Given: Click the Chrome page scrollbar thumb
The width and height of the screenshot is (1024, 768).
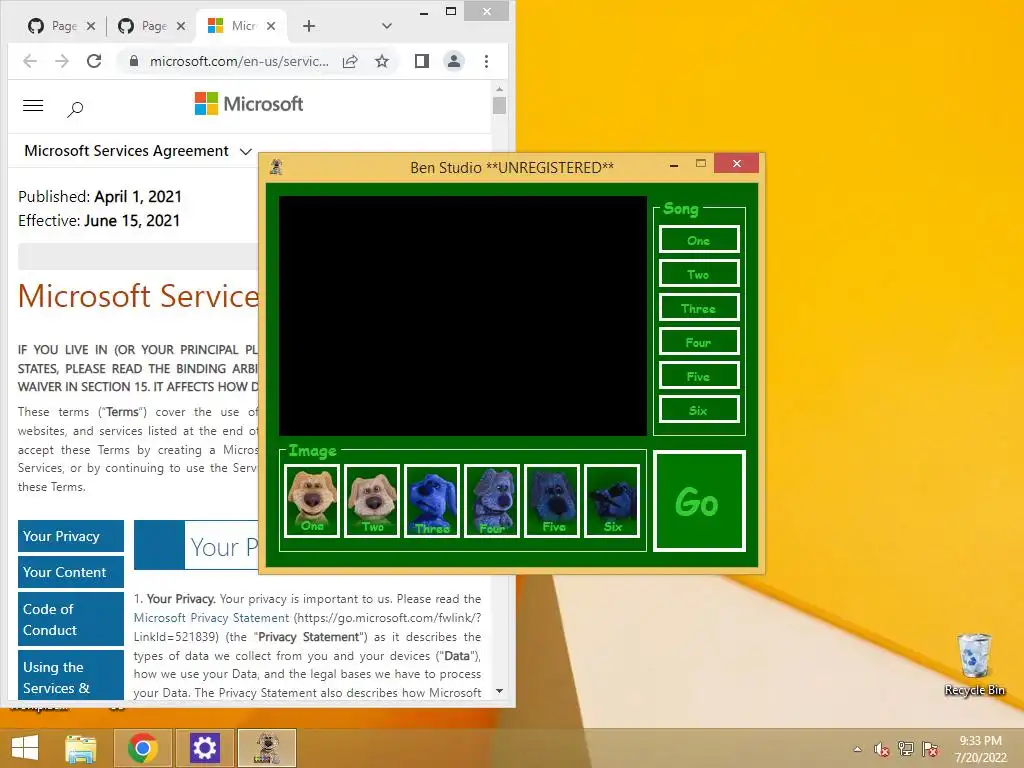Looking at the screenshot, I should (500, 105).
